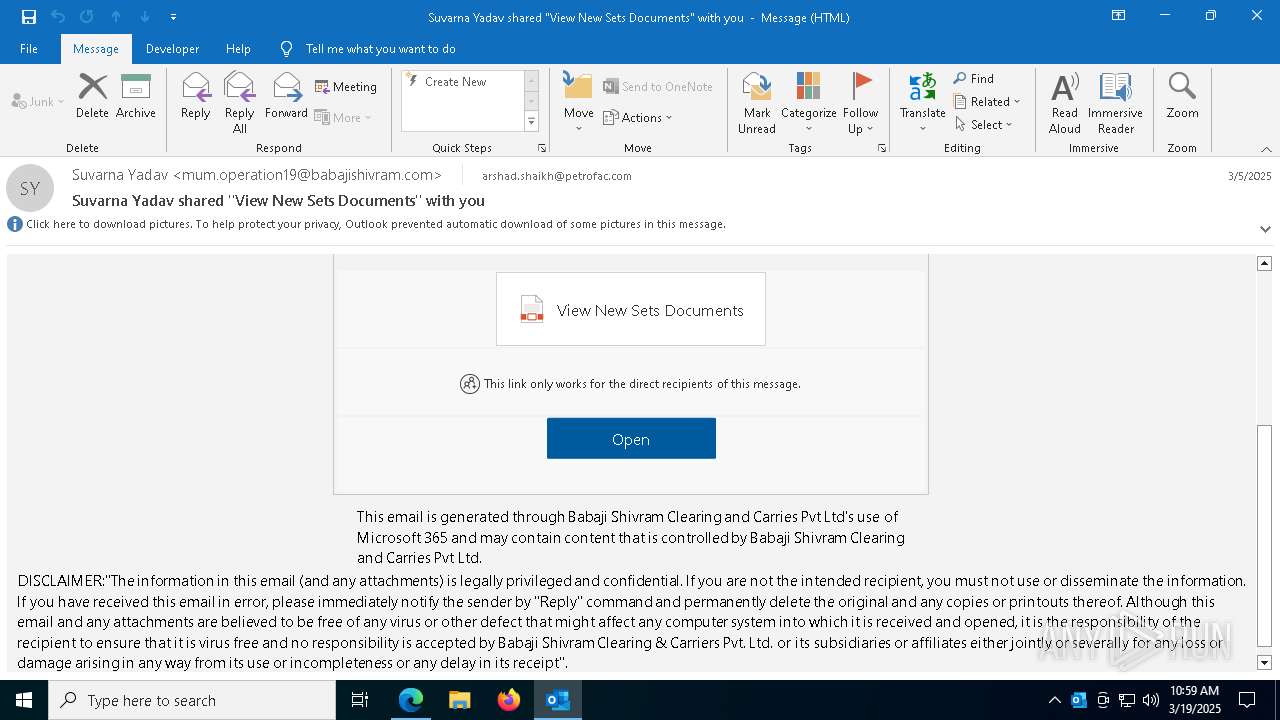
Task: Open Firefox from the taskbar
Action: click(508, 700)
